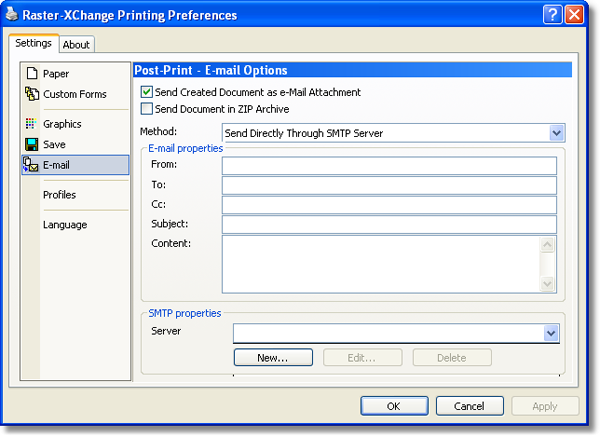Image resolution: width=600 pixels, height=437 pixels.
Task: Click the Delete SMTP server button
Action: (452, 357)
